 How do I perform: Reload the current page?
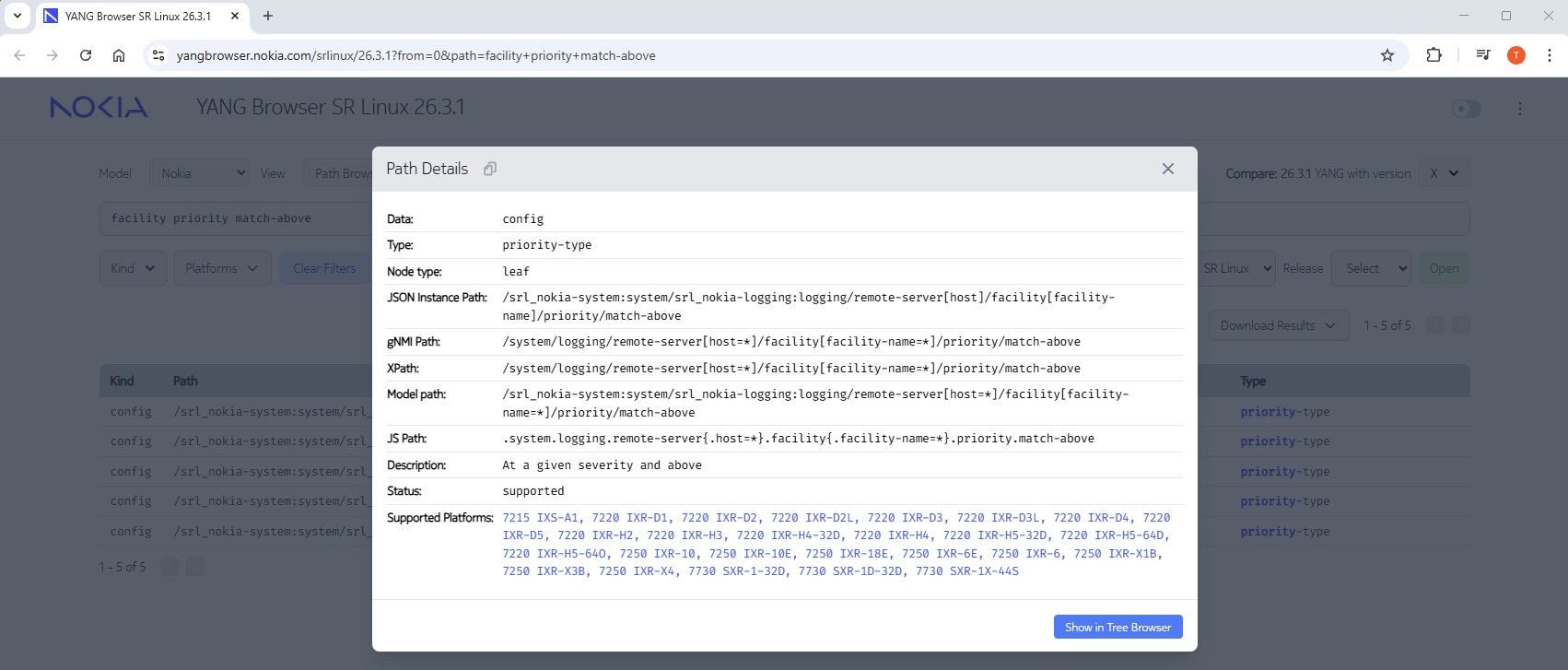click(86, 55)
